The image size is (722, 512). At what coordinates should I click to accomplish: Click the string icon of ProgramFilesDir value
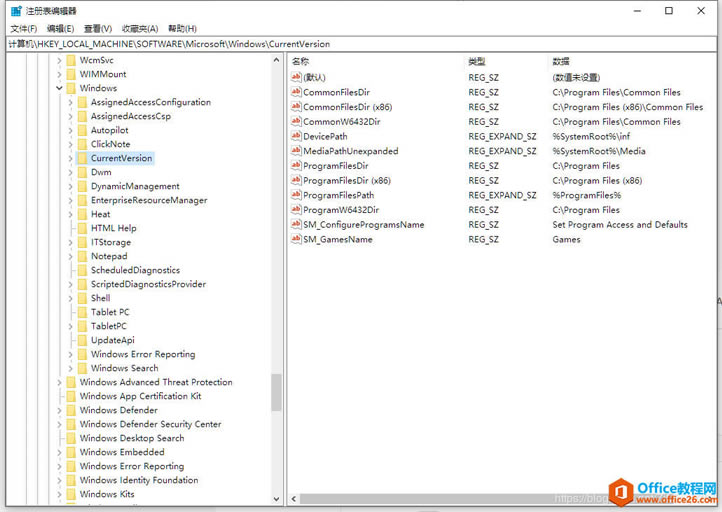pos(296,166)
